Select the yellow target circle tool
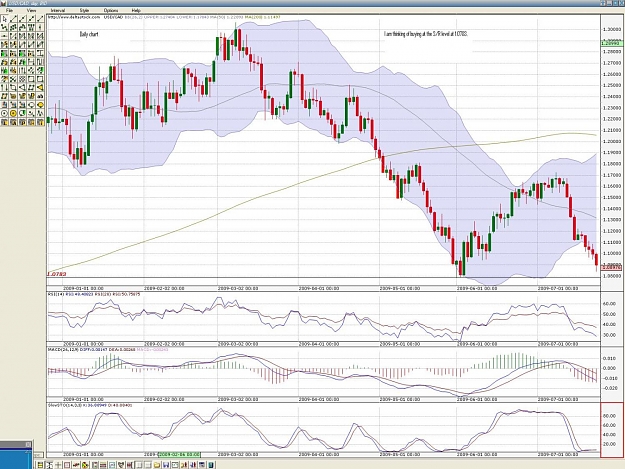Image resolution: width=625 pixels, height=469 pixels. tap(13, 113)
